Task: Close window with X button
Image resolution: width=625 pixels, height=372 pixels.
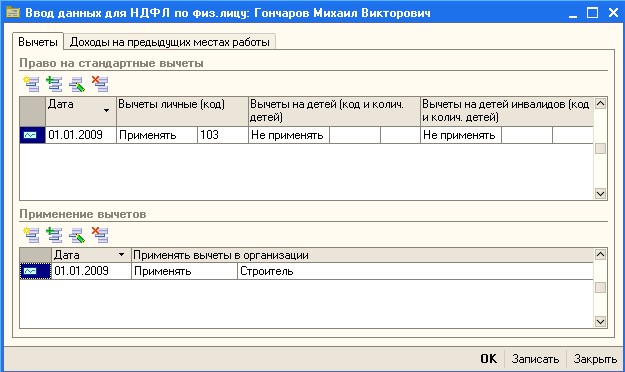Action: (613, 13)
